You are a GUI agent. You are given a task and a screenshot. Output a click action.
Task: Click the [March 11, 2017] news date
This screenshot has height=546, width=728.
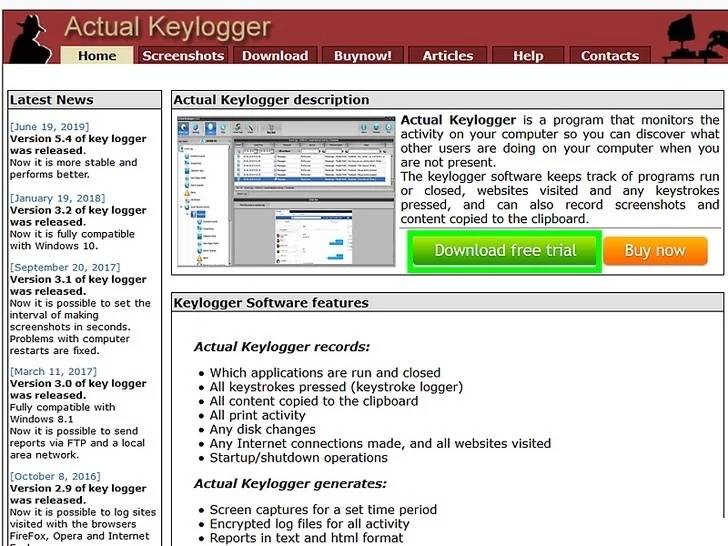pyautogui.click(x=53, y=371)
